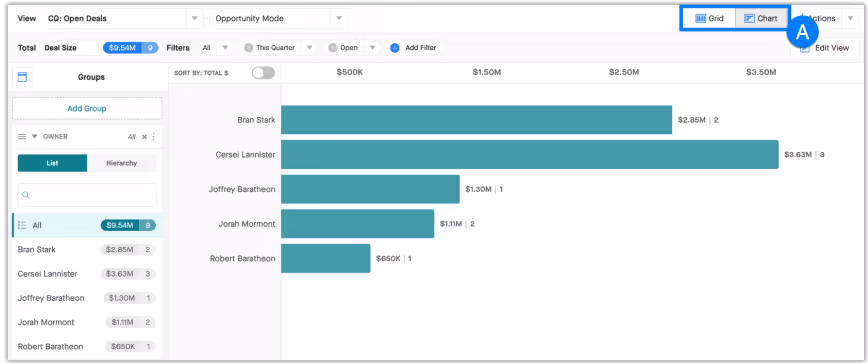Click the Add Filter link
The image size is (868, 363).
[x=421, y=48]
